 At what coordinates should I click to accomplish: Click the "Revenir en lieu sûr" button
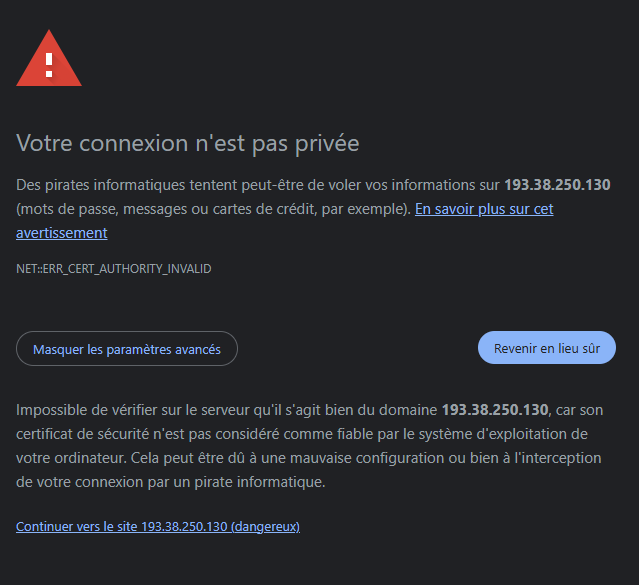tap(546, 348)
